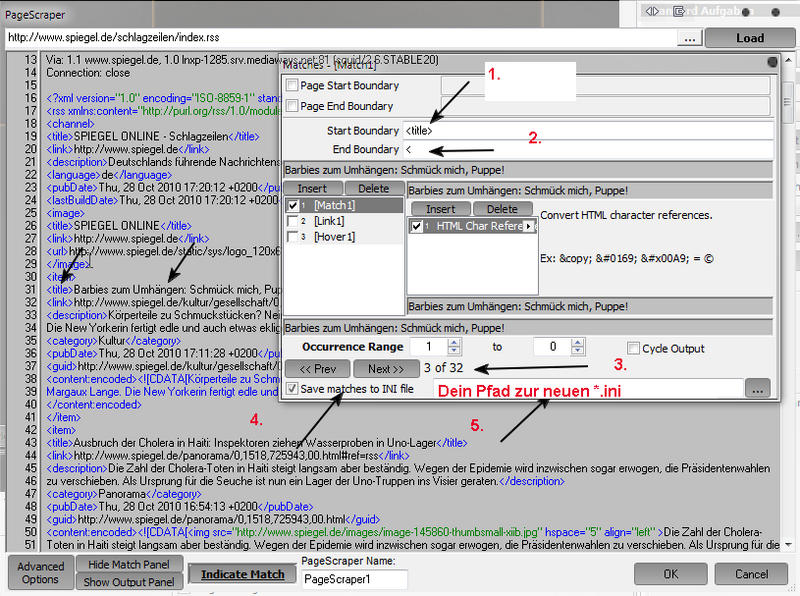
Task: Click Delete above the match list
Action: point(373,188)
